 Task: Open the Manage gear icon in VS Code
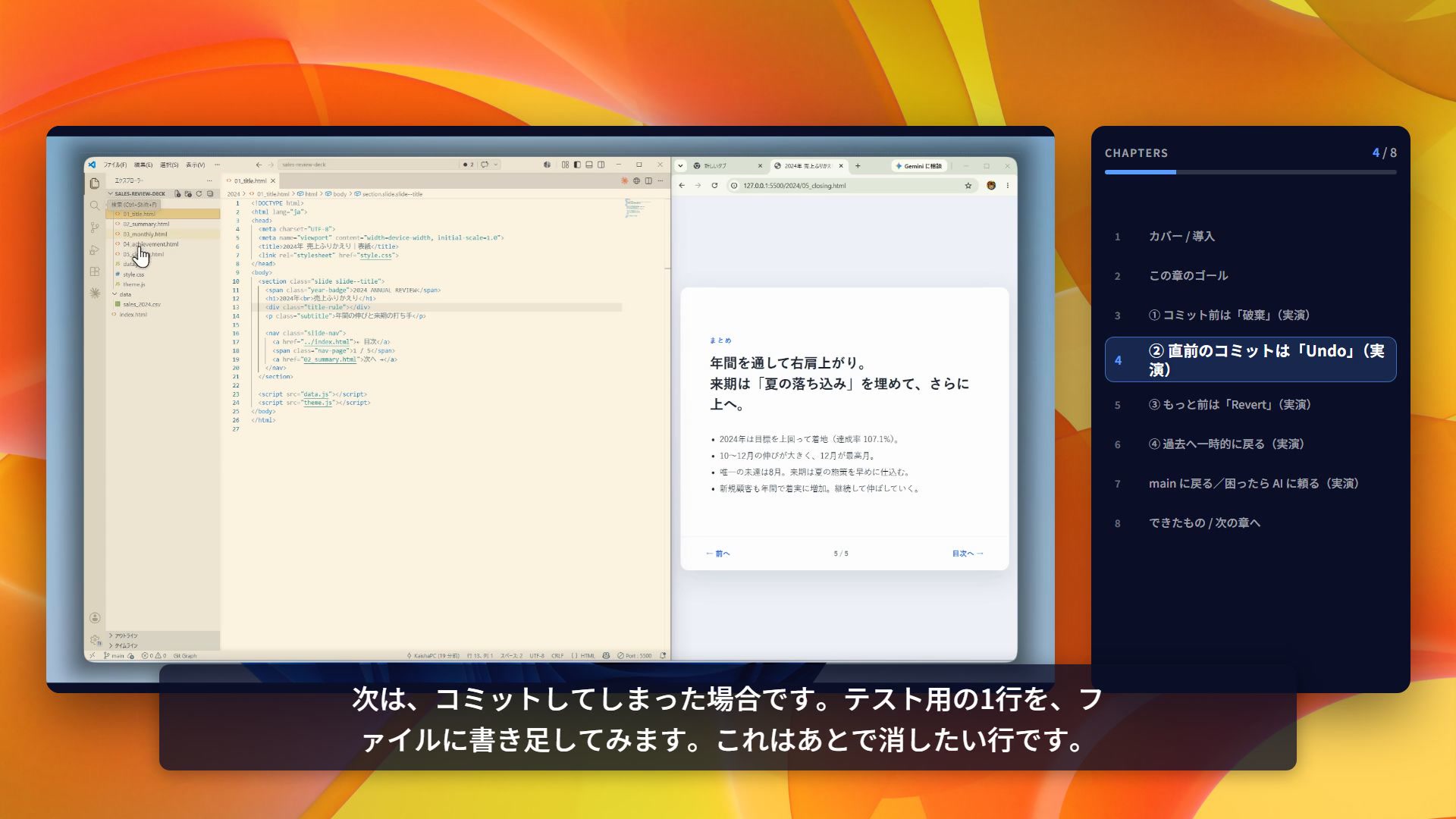coord(95,641)
